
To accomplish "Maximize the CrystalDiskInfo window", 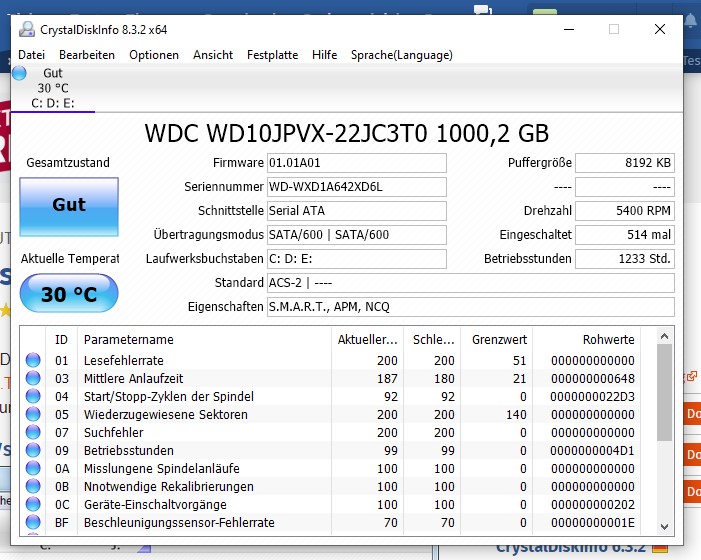I will [614, 29].
